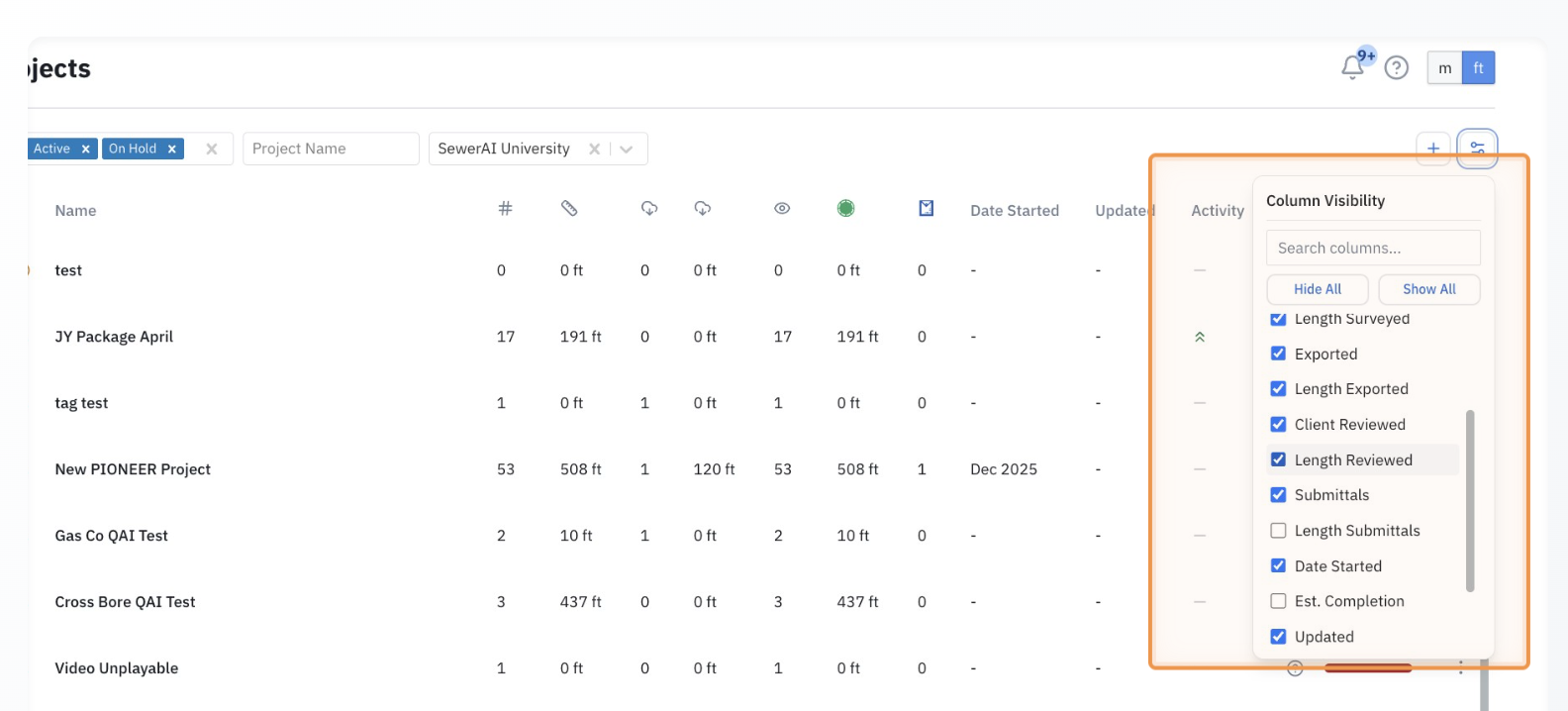Click the help question mark icon

tap(1396, 67)
